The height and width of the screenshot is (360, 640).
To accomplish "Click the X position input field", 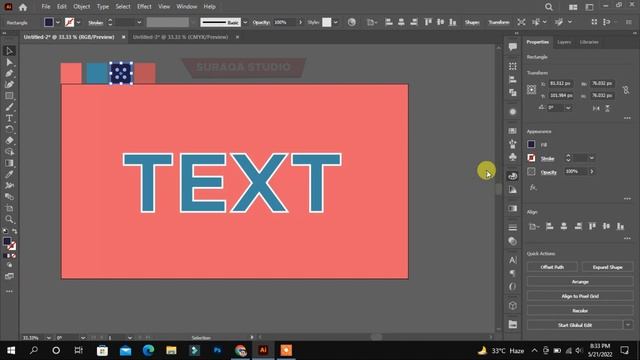I will click(x=560, y=83).
